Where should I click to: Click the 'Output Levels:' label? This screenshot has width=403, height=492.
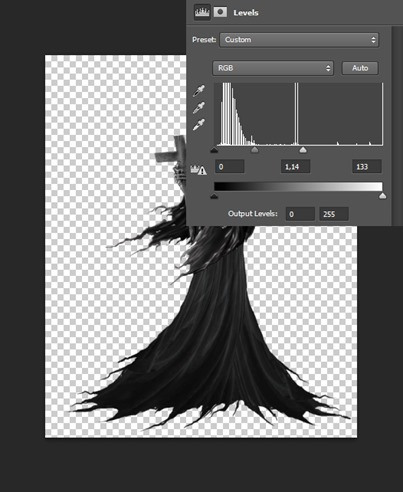253,214
